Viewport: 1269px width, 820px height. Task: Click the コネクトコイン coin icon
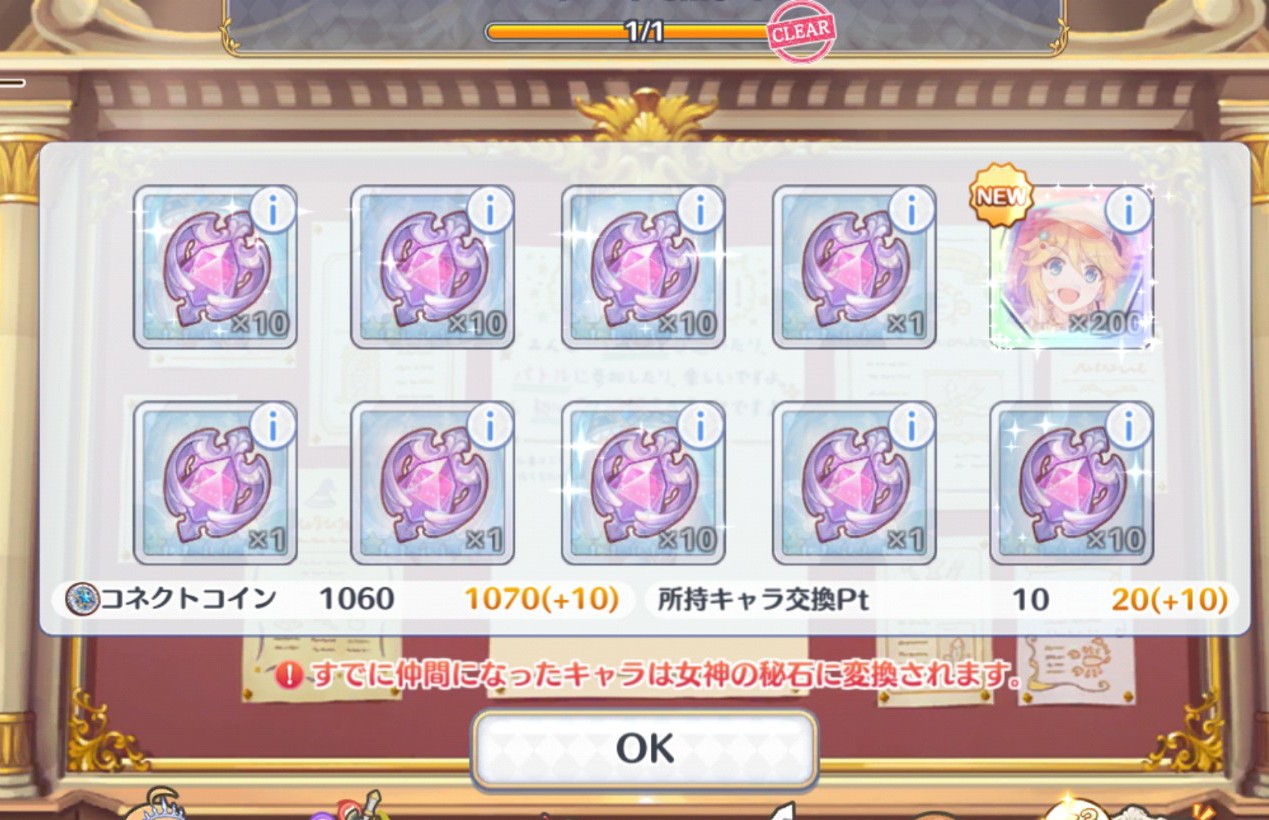pyautogui.click(x=82, y=599)
